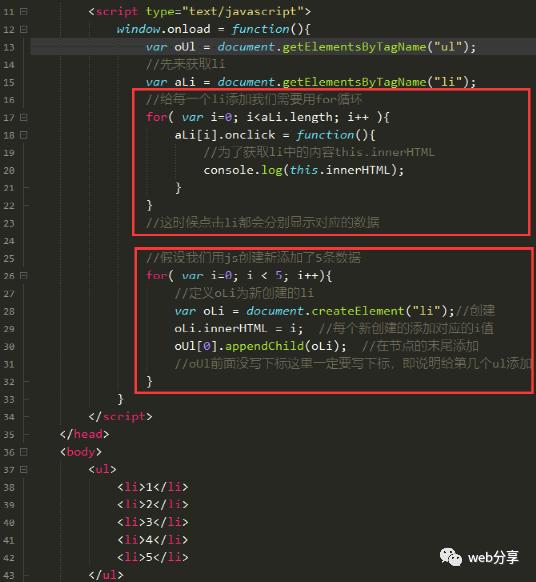This screenshot has height=582, width=536.
Task: Collapse the ul tag fold on line 37
Action: 24,470
